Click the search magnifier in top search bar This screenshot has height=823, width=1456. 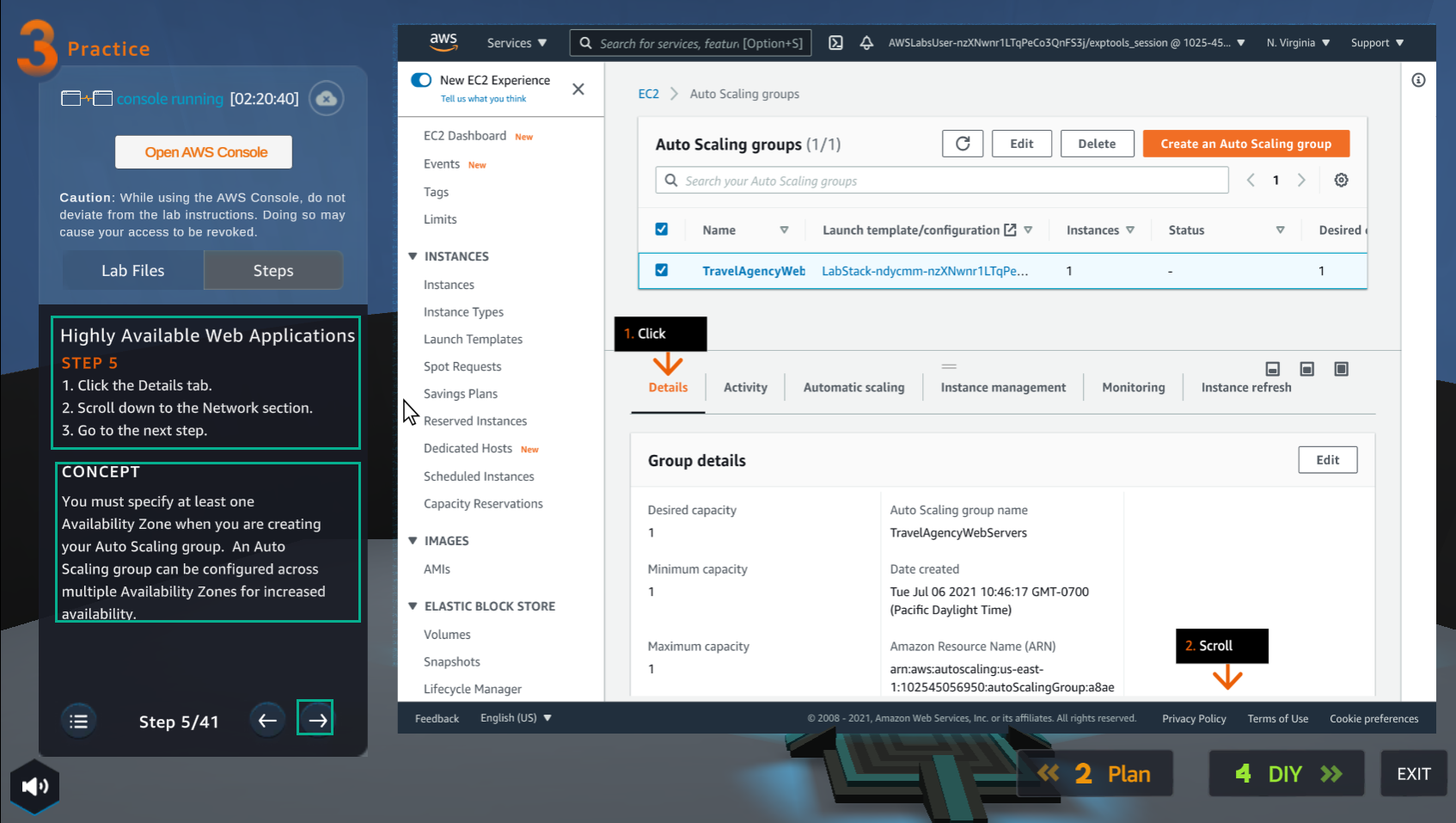pyautogui.click(x=585, y=43)
